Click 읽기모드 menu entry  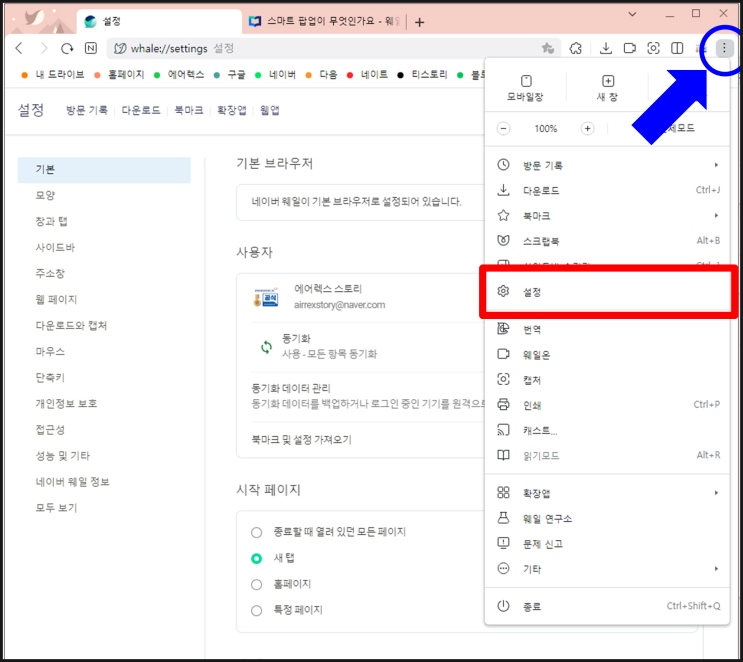click(607, 455)
